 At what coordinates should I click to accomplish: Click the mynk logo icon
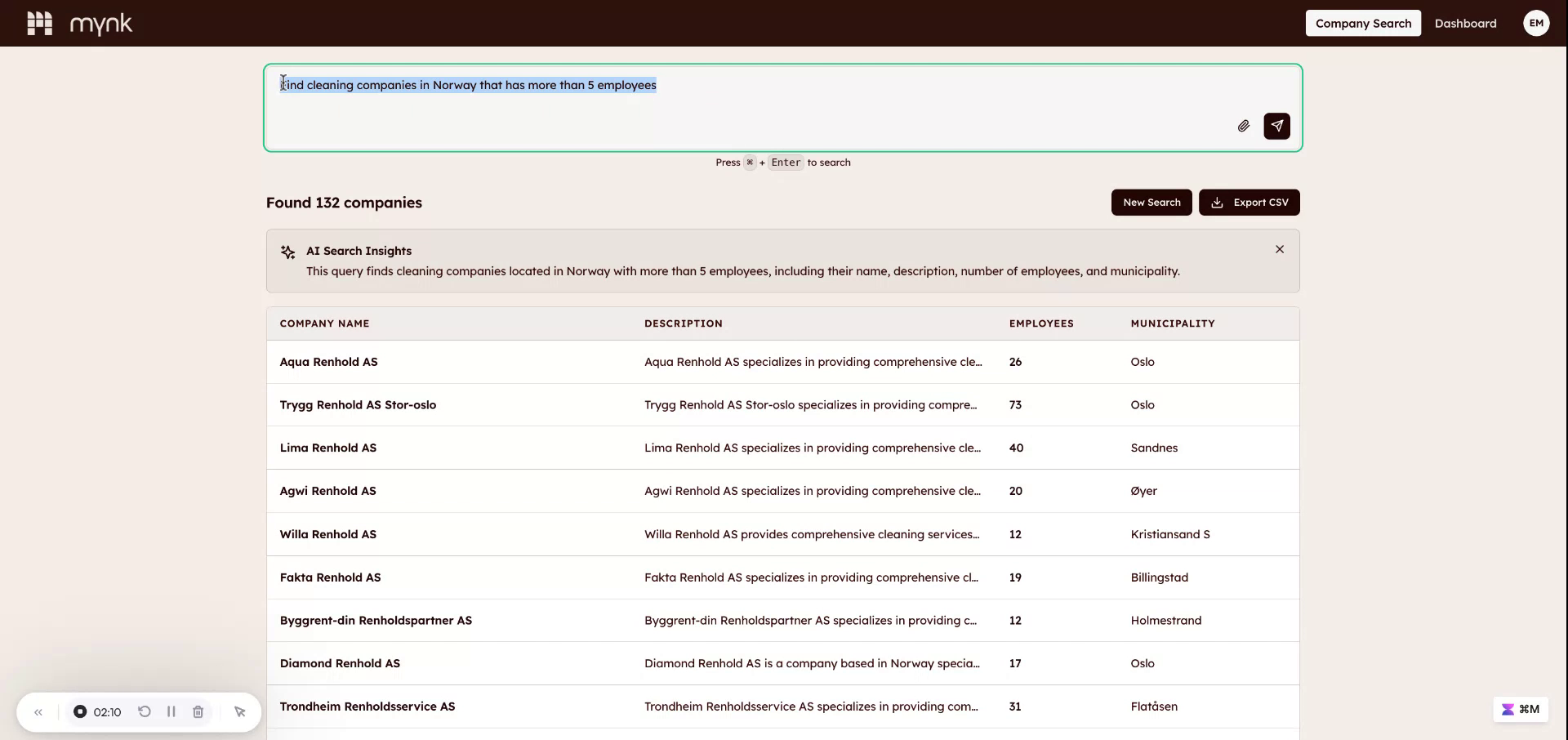pos(39,23)
